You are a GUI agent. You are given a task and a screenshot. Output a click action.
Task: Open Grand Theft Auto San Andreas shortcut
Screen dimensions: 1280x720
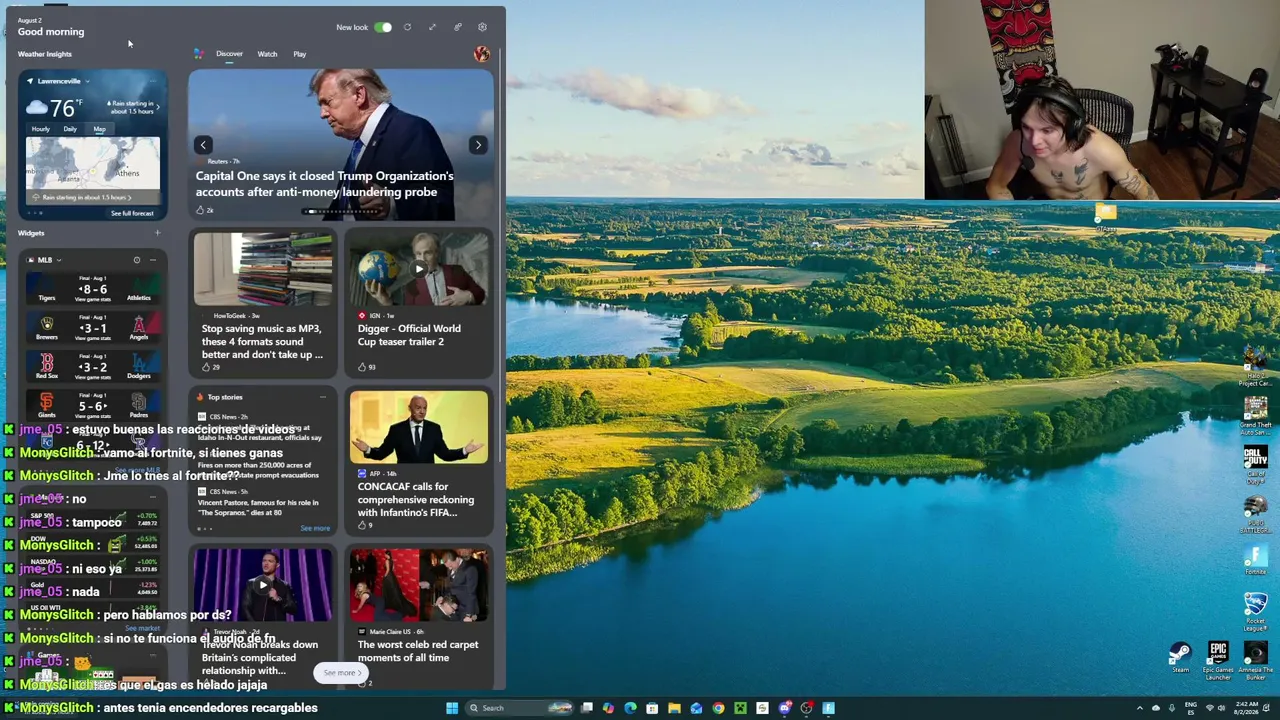(1256, 416)
